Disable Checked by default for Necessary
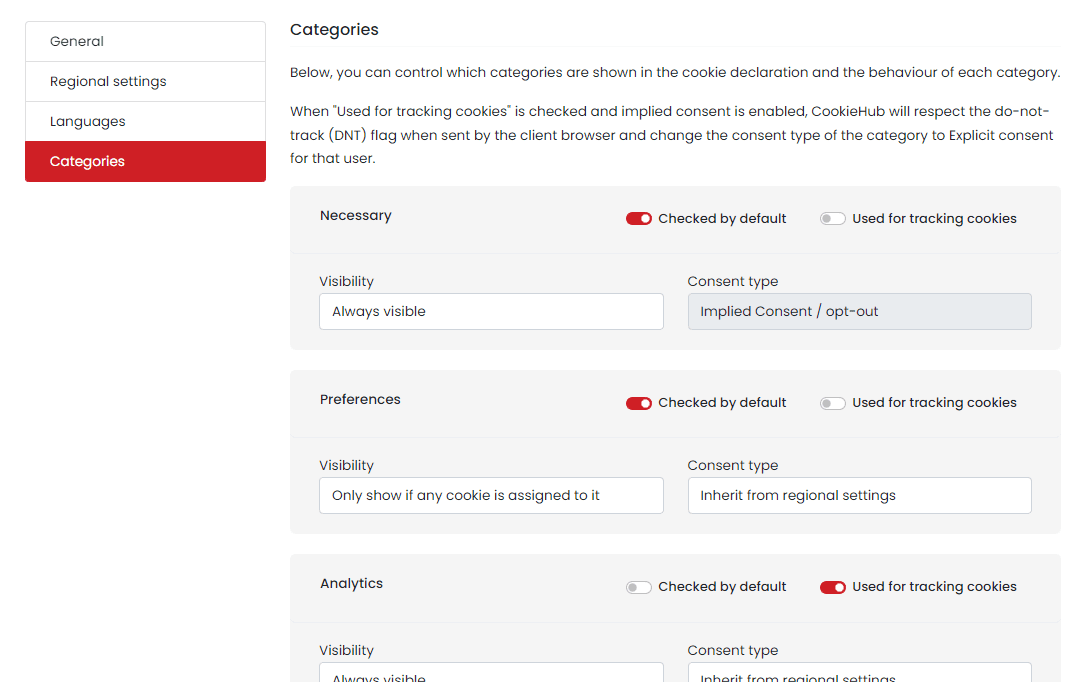The height and width of the screenshot is (682, 1091). pyautogui.click(x=638, y=219)
